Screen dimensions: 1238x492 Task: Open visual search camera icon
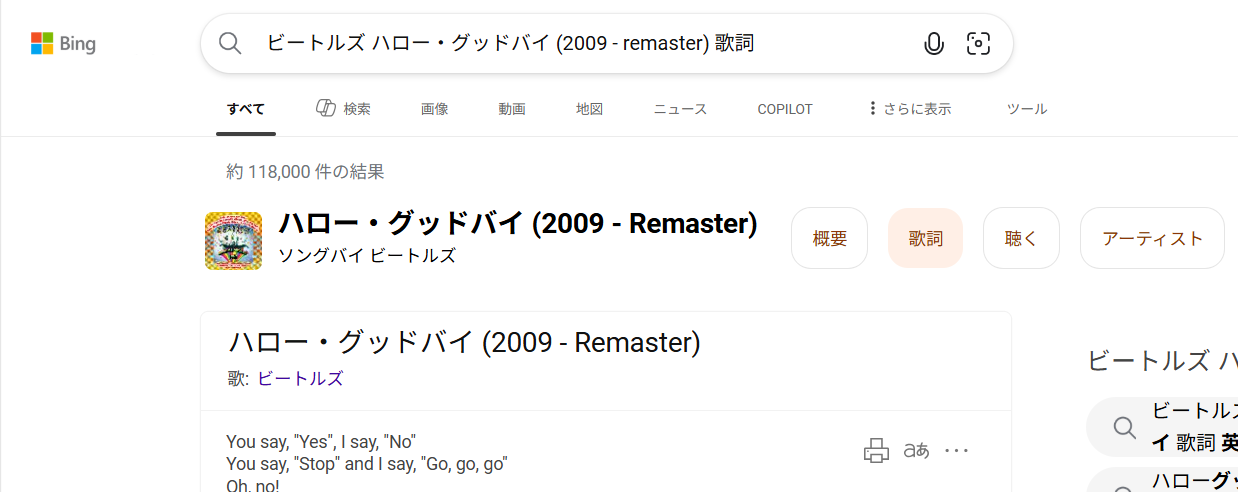click(x=978, y=43)
